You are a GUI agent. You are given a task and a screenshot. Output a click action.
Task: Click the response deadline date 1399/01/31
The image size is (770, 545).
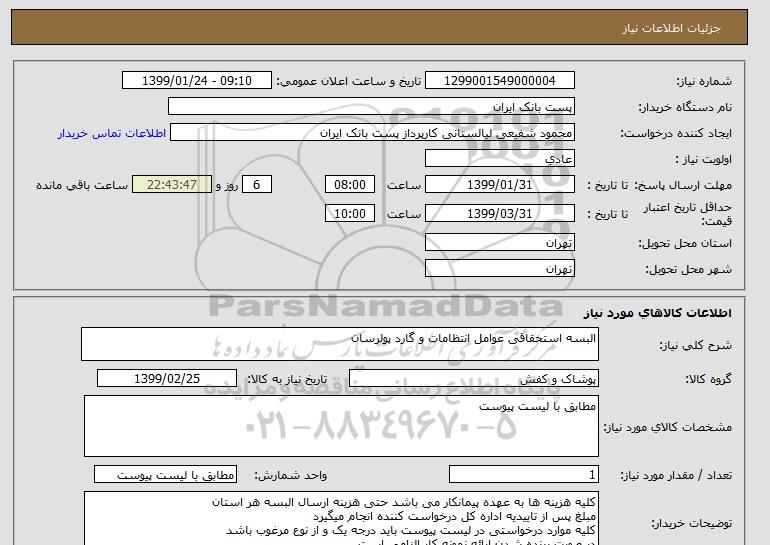tap(499, 185)
